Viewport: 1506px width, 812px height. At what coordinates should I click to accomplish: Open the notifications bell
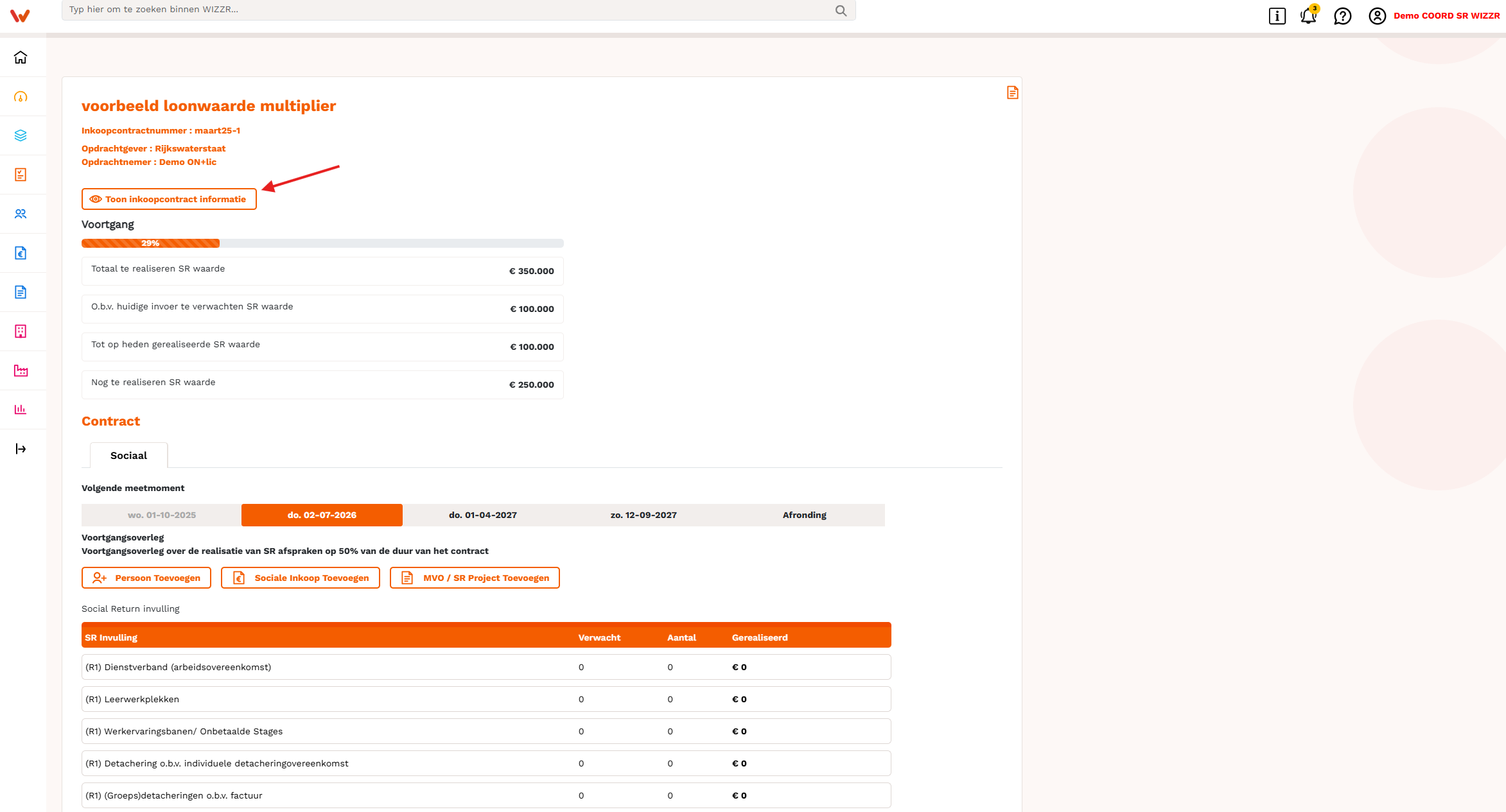(x=1308, y=16)
